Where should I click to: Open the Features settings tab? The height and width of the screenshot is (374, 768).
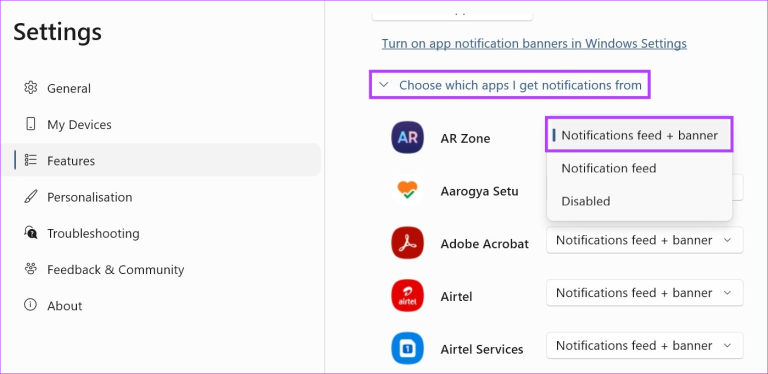point(161,160)
